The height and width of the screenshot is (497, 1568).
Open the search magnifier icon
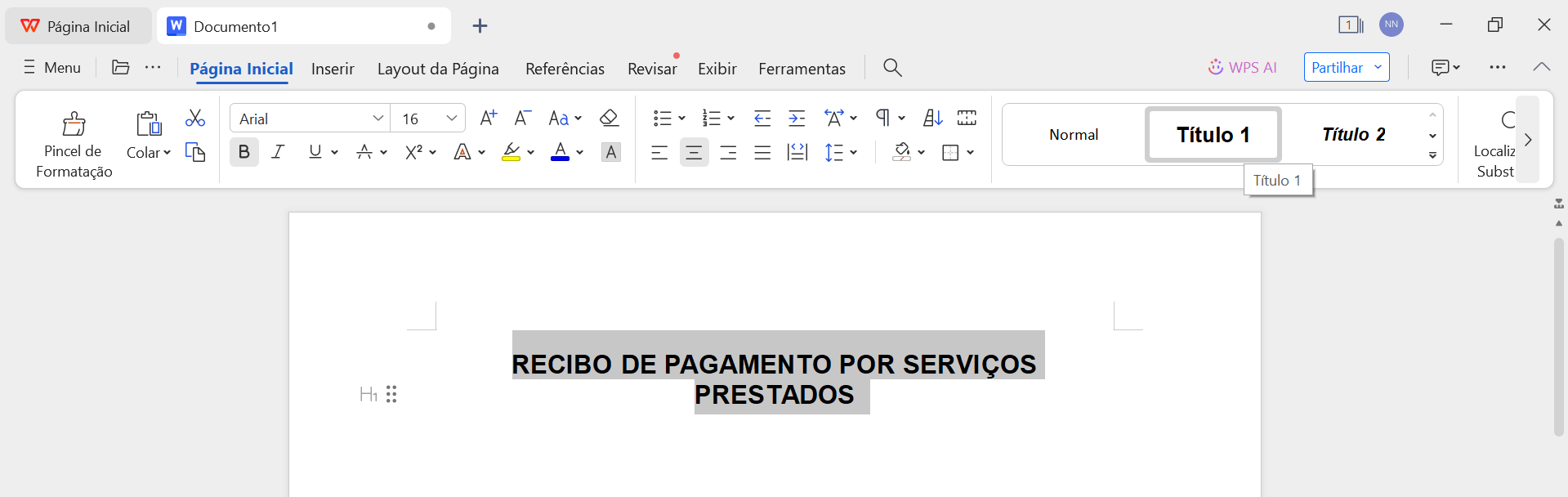pyautogui.click(x=892, y=68)
